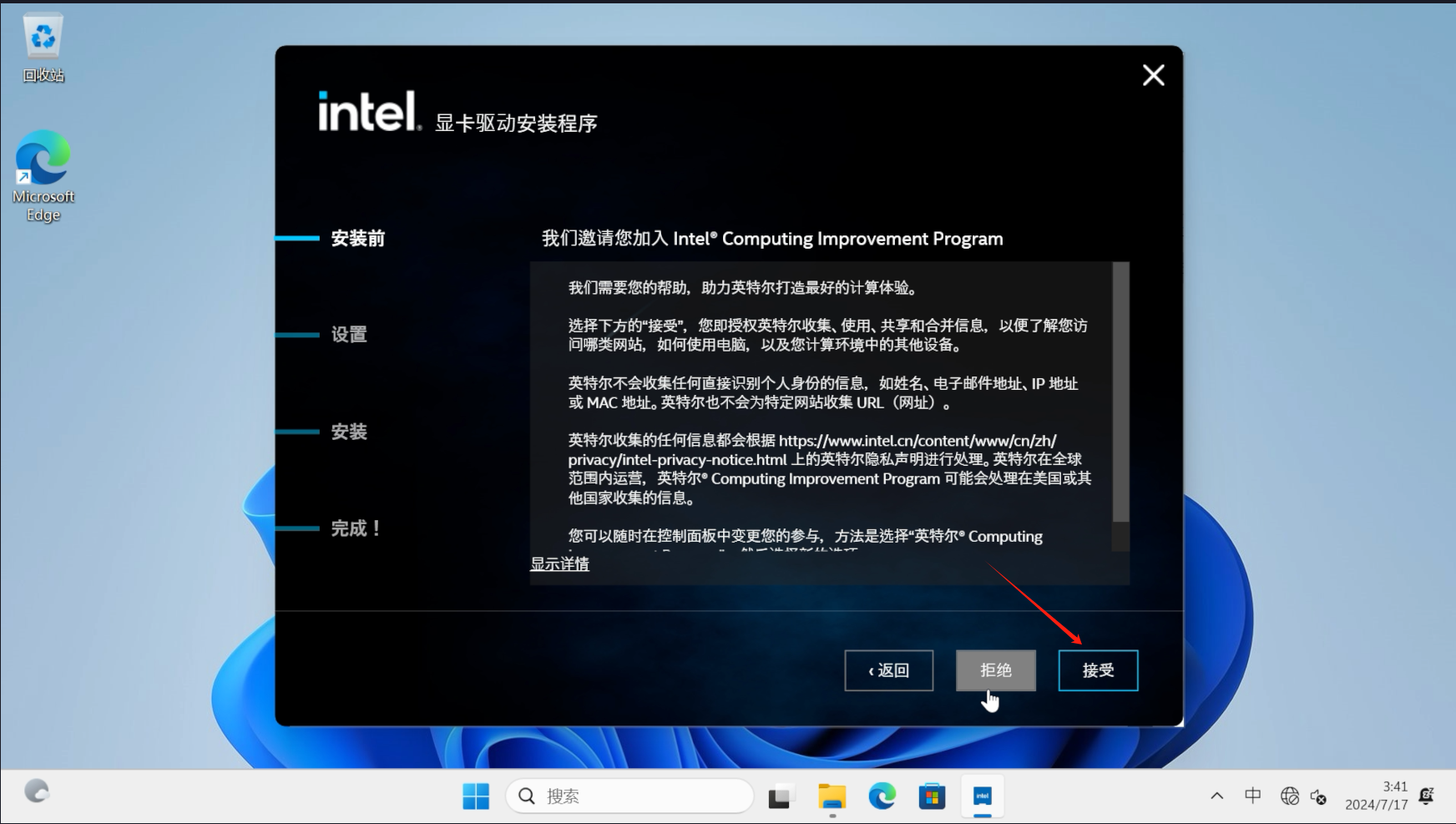Click the taskbar search box
This screenshot has height=824, width=1456.
pyautogui.click(x=629, y=796)
